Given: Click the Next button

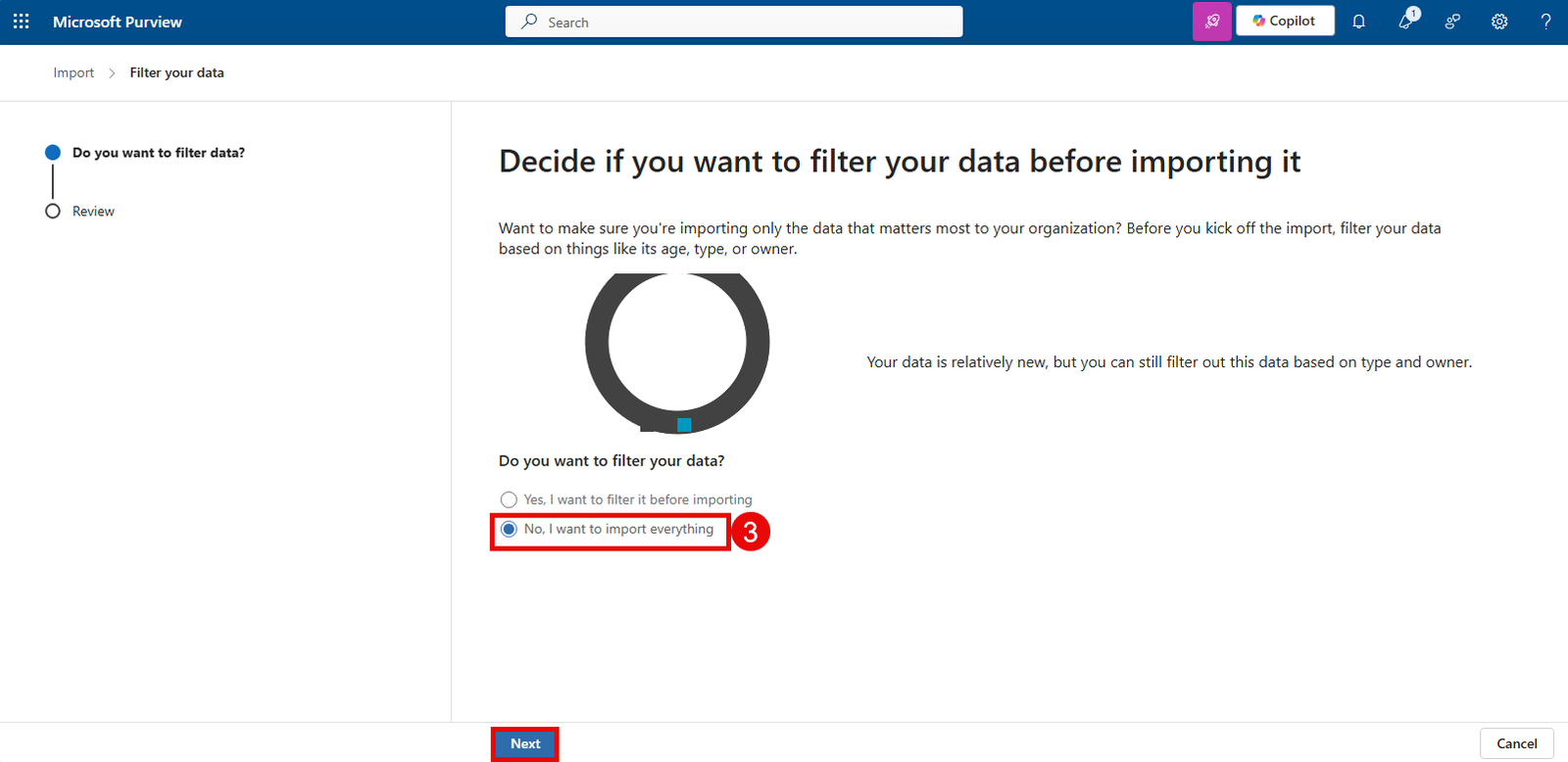Looking at the screenshot, I should 525,743.
